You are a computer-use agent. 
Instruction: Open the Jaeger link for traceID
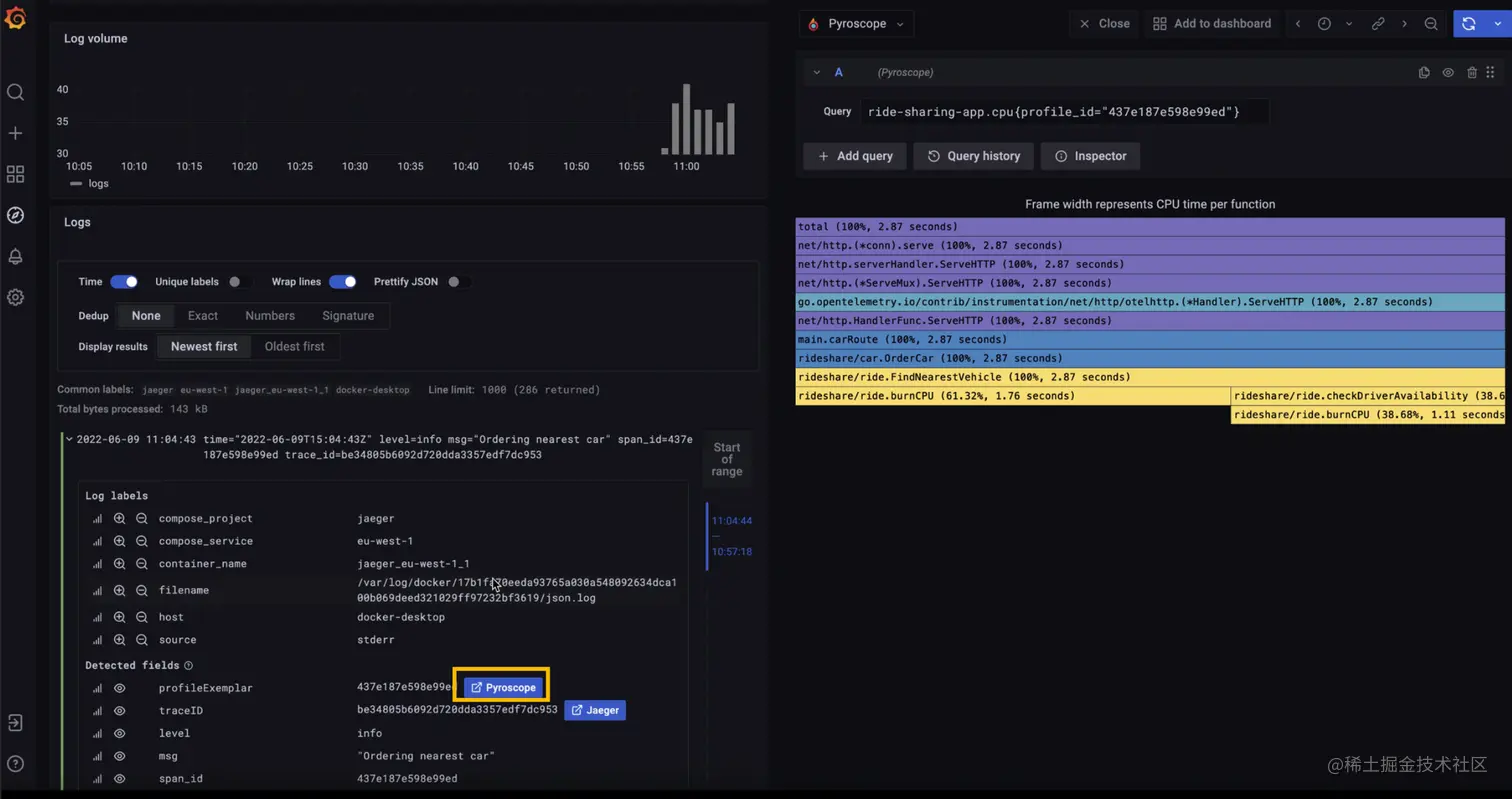[595, 710]
